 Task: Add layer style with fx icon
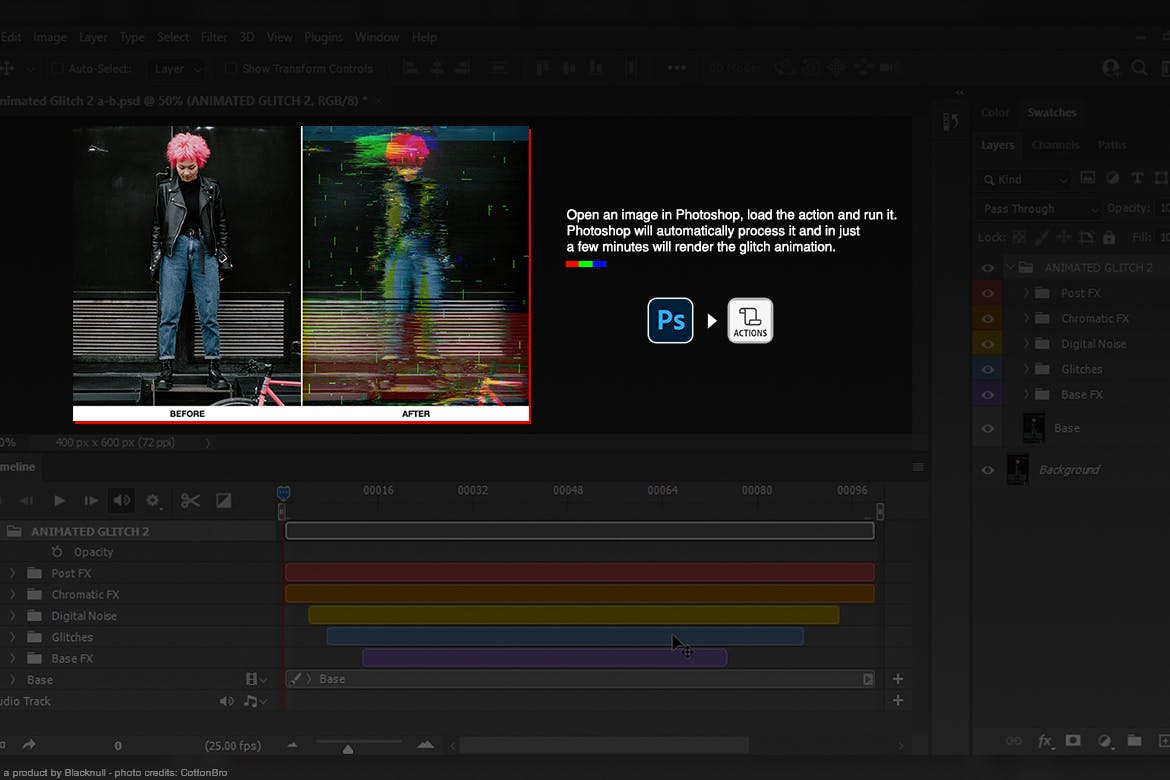pos(1045,741)
